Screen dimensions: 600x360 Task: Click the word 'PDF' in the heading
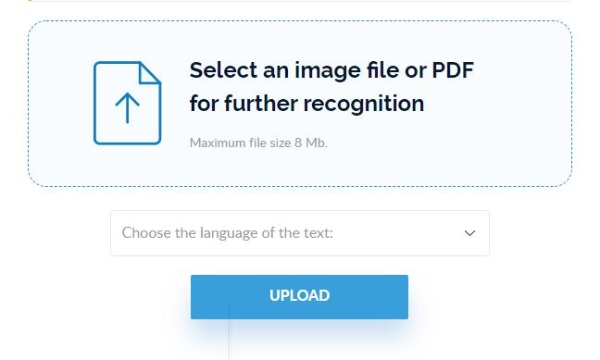tap(453, 70)
